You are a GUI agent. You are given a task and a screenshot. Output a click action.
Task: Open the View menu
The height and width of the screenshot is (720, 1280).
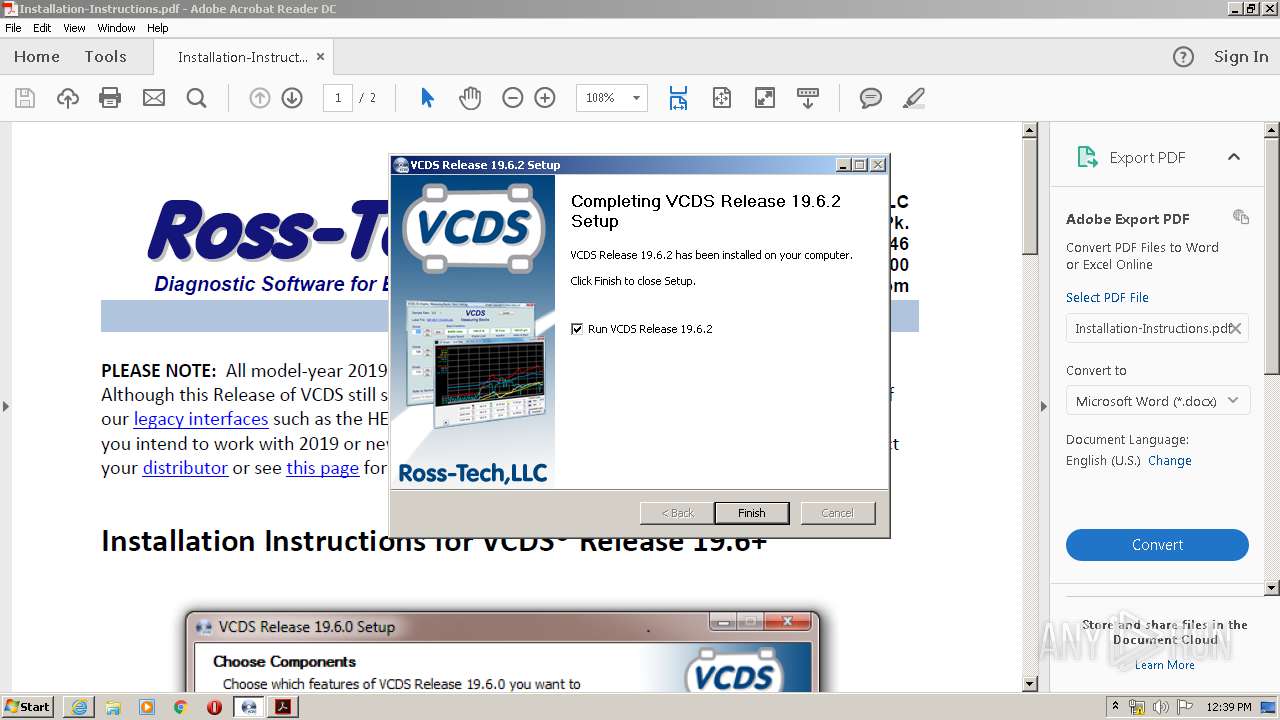point(74,28)
